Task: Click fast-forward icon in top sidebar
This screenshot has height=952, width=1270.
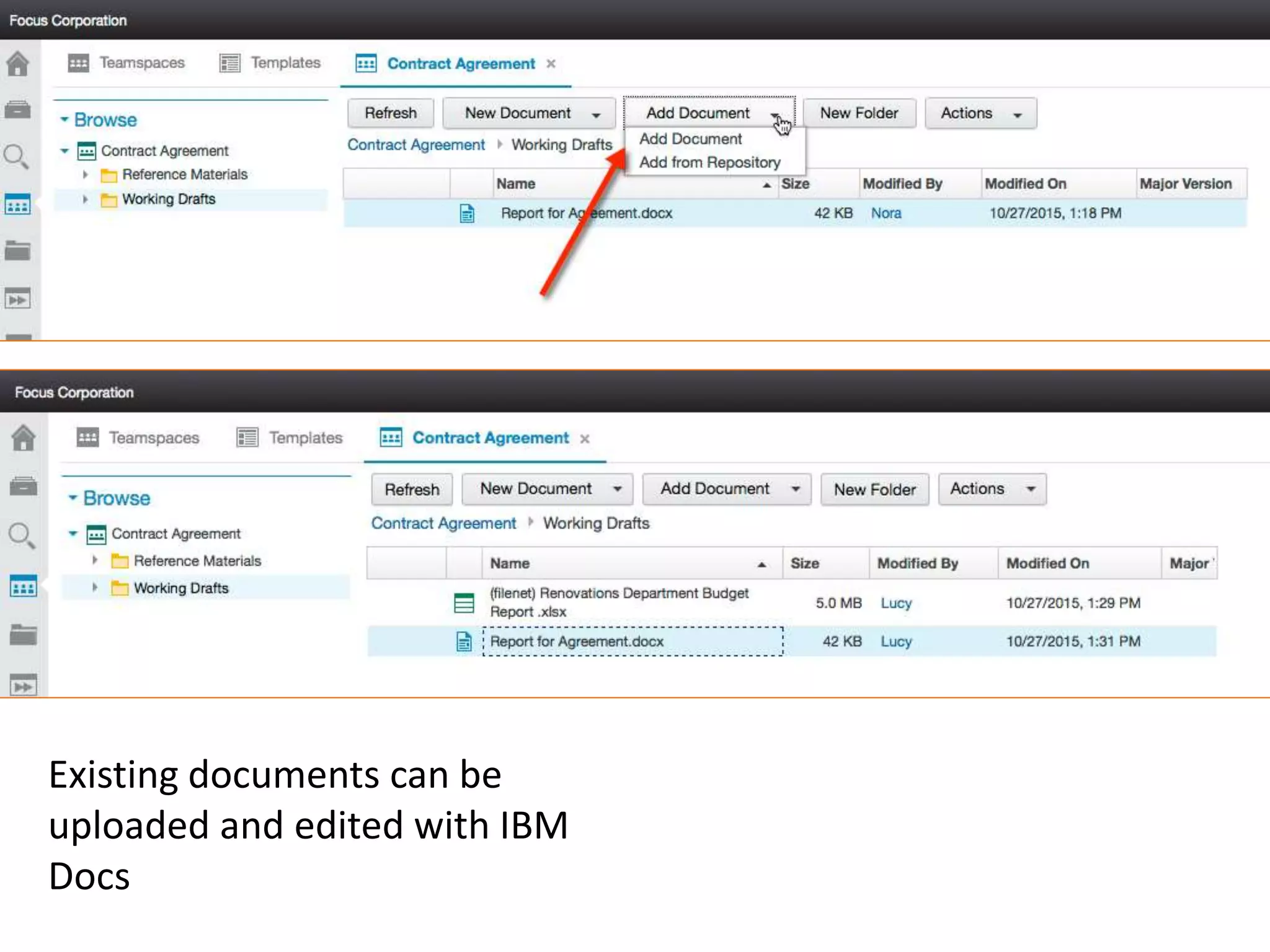Action: pos(17,299)
